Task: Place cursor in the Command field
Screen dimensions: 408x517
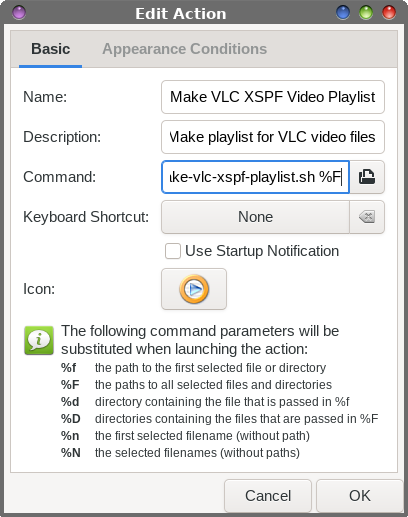Action: 255,177
